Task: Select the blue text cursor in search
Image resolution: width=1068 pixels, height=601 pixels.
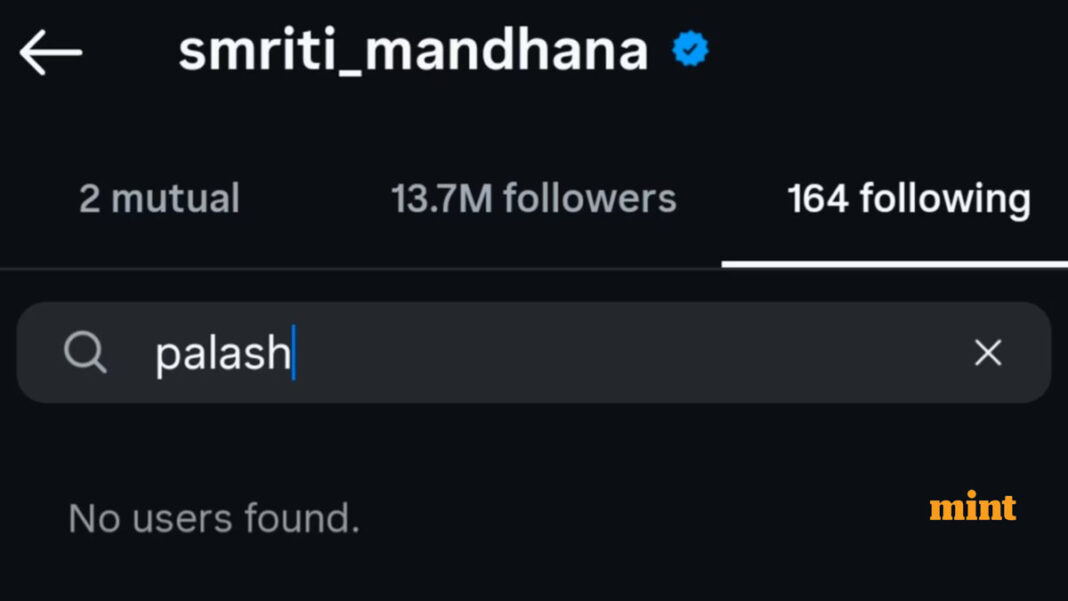Action: [295, 353]
